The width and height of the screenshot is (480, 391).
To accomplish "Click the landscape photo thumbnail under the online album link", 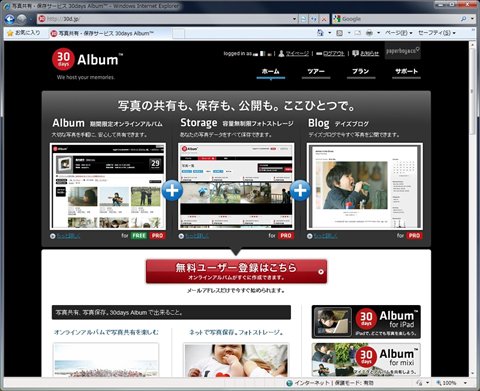I will pos(106,360).
